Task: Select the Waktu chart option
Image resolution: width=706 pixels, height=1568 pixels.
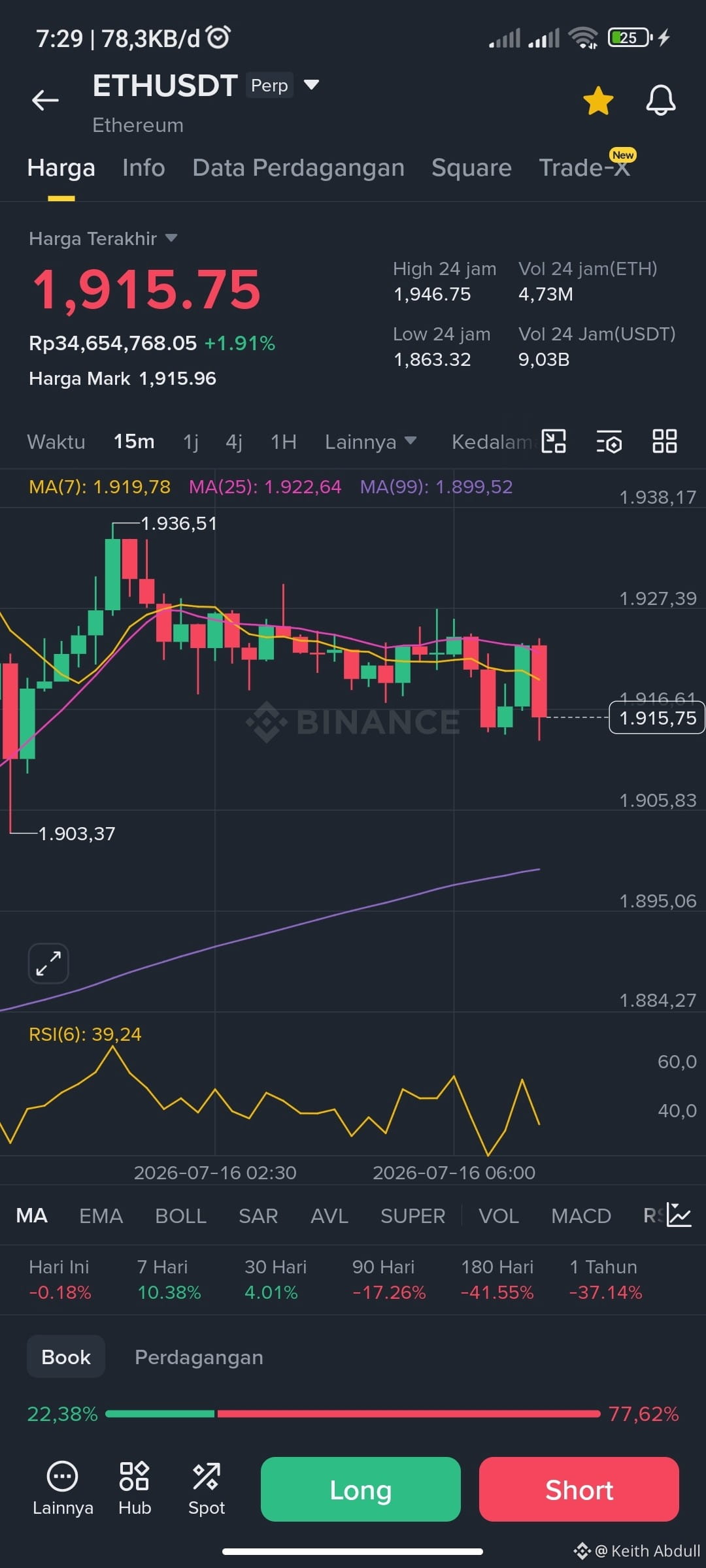Action: coord(56,442)
